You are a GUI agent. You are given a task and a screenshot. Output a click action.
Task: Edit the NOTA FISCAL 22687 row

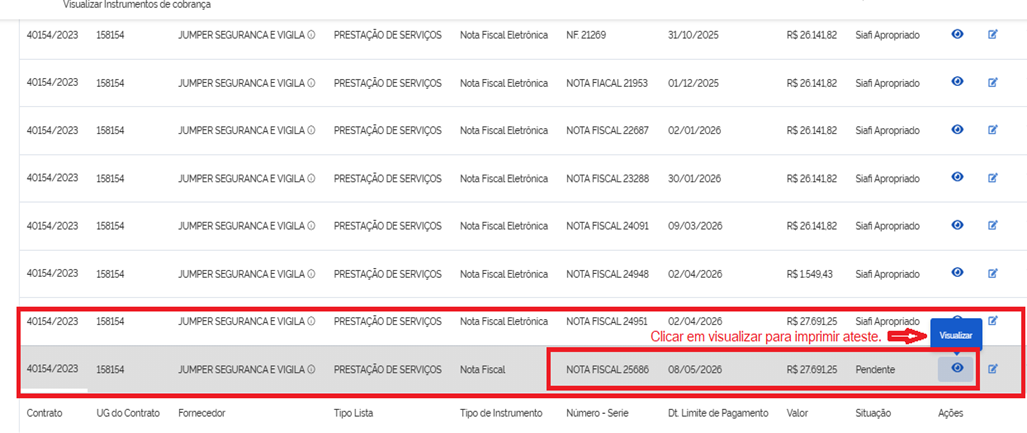point(992,130)
